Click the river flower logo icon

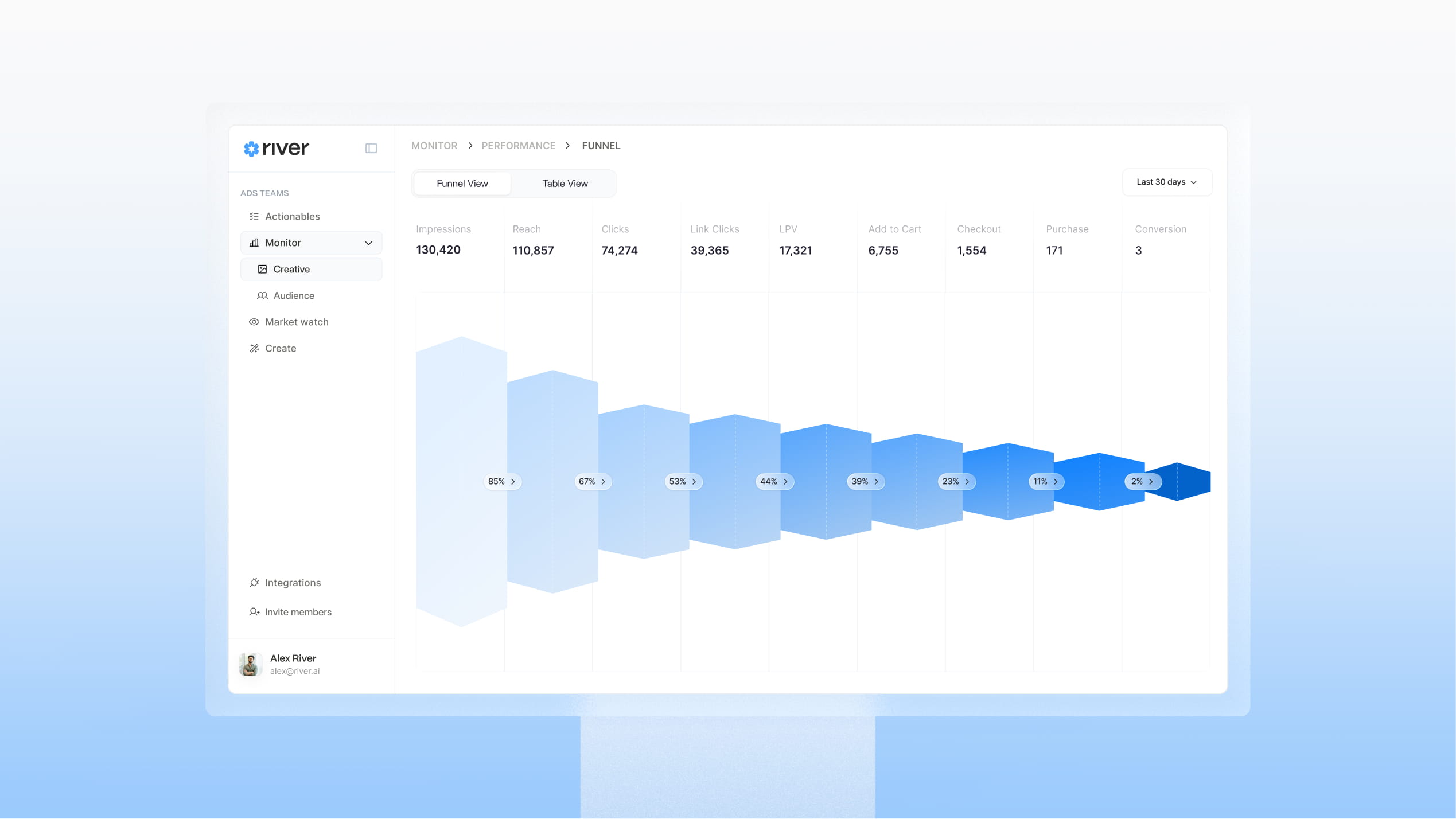(251, 149)
